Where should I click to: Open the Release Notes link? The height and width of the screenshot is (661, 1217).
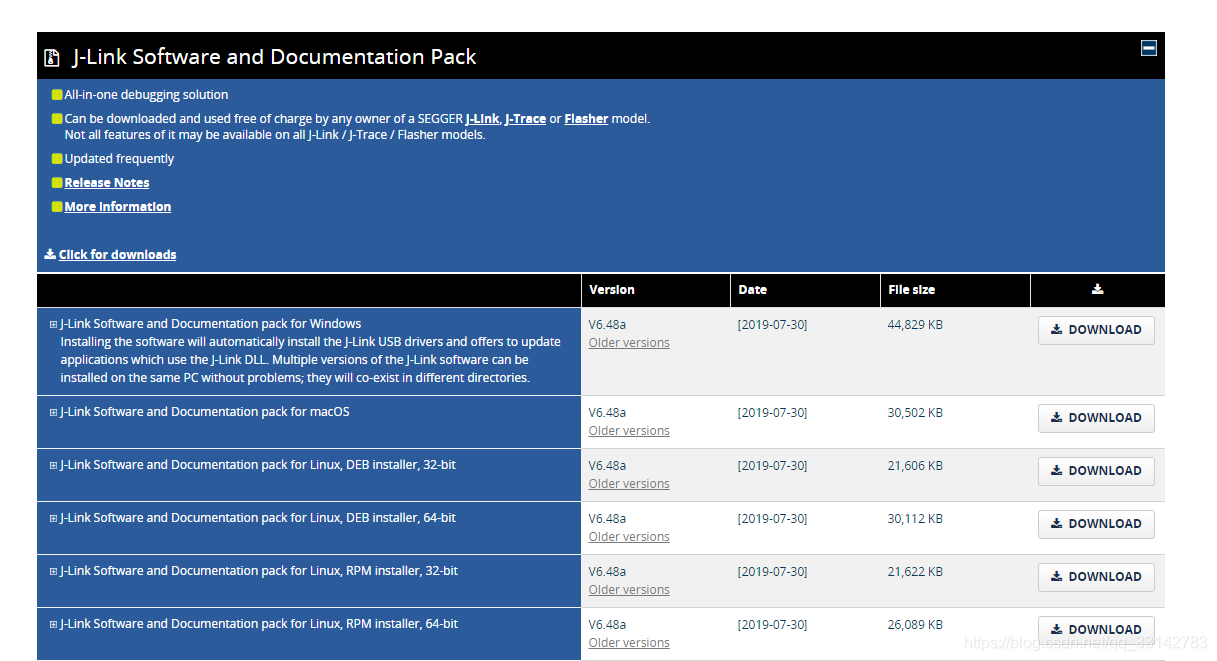click(x=107, y=183)
